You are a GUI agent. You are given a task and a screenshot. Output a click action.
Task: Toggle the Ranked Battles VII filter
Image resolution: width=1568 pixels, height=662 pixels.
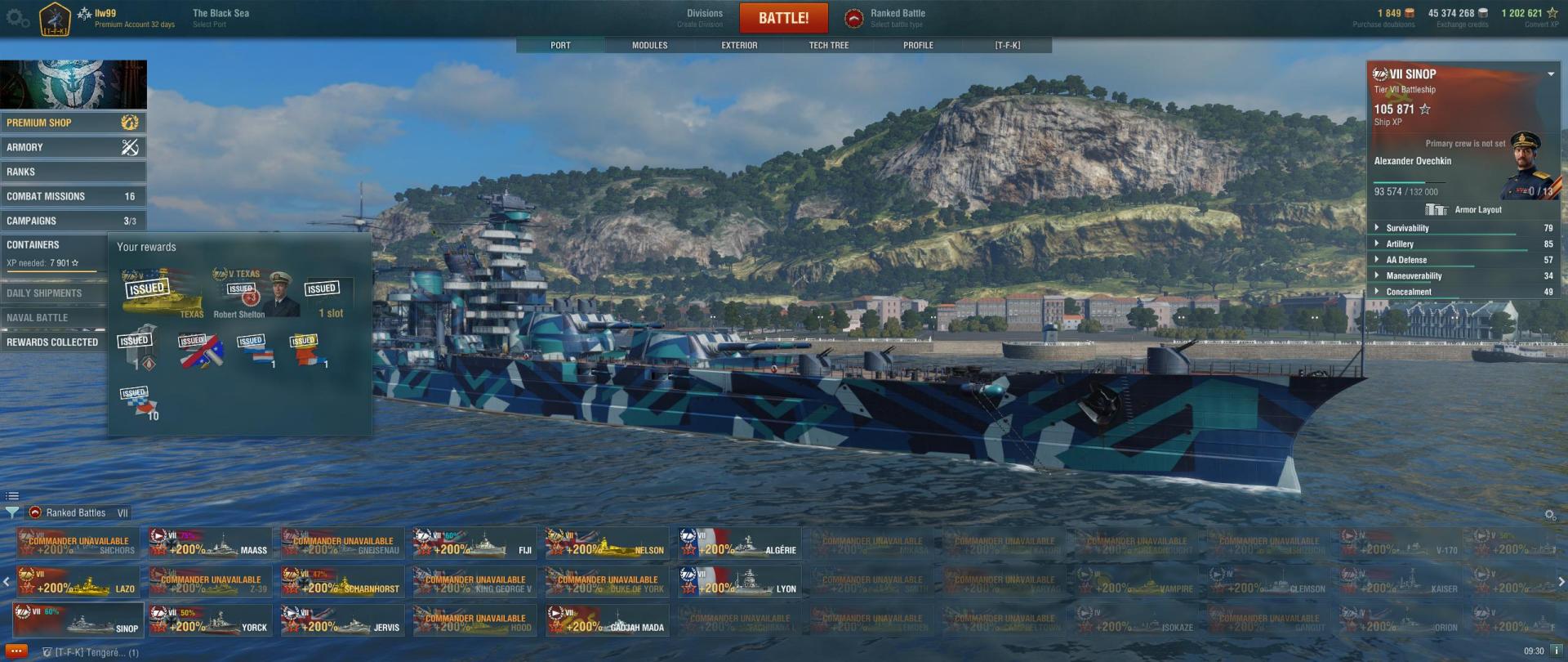click(x=79, y=513)
